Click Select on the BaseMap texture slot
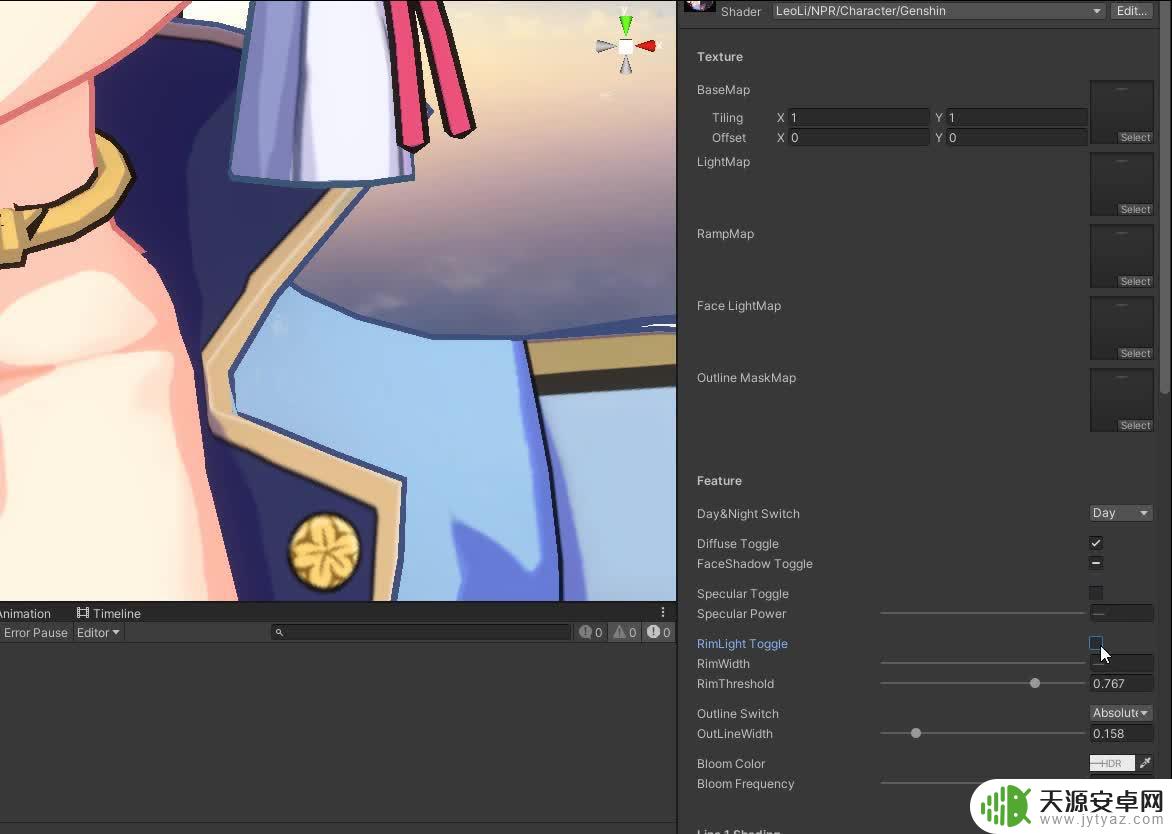Image resolution: width=1172 pixels, height=834 pixels. coord(1135,138)
